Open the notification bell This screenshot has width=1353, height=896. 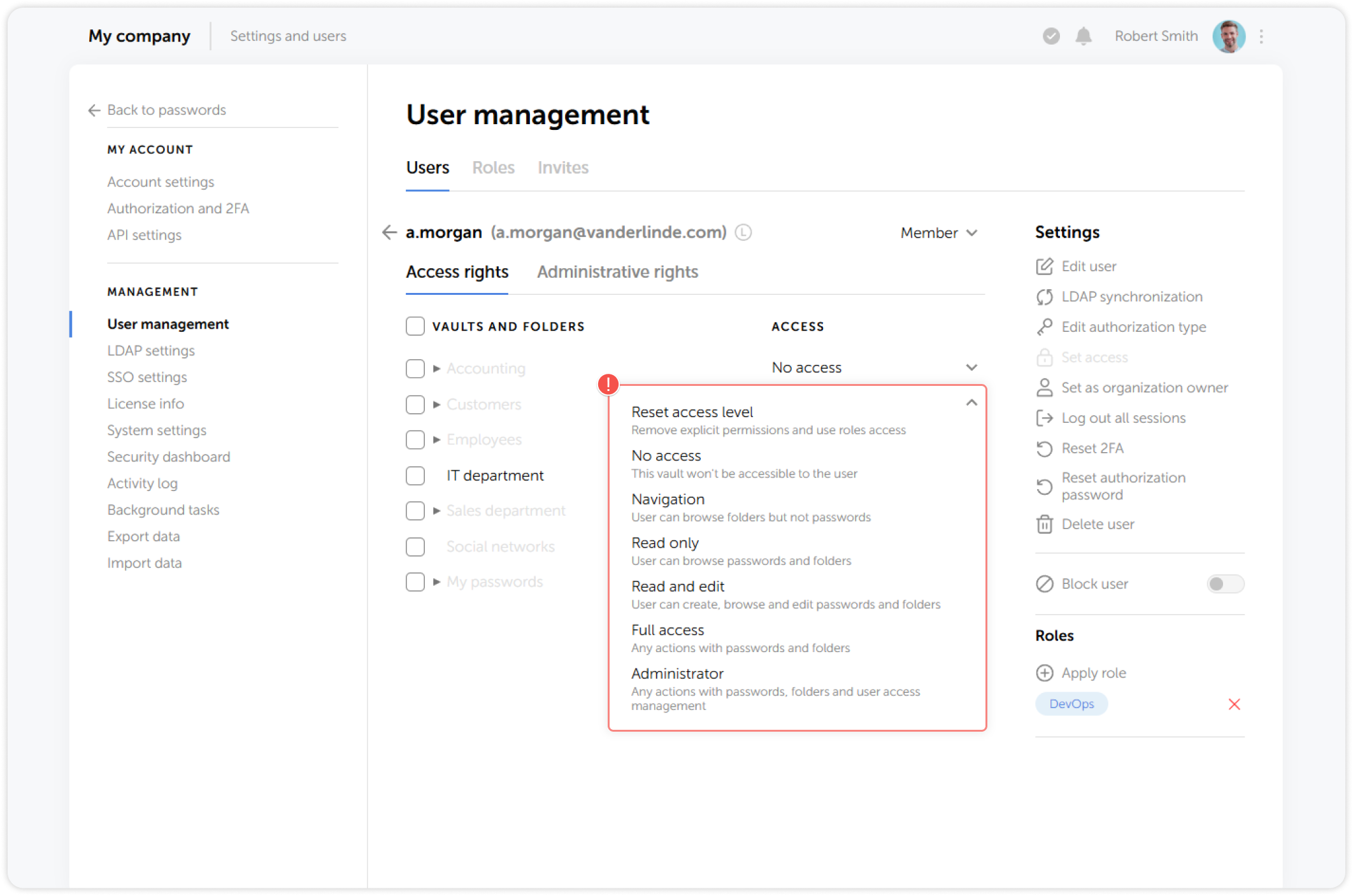1084,36
